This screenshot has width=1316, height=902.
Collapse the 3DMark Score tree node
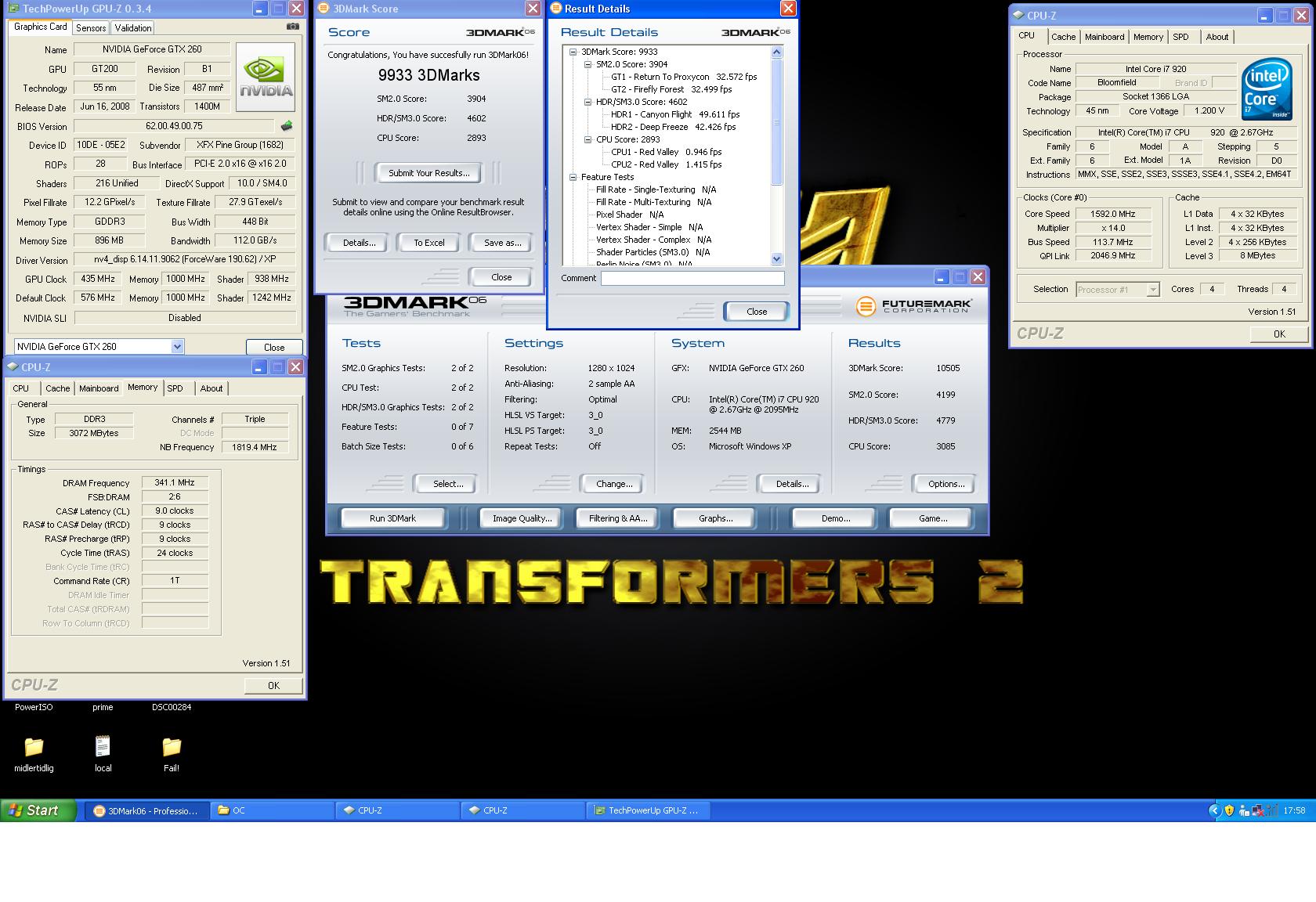point(573,52)
